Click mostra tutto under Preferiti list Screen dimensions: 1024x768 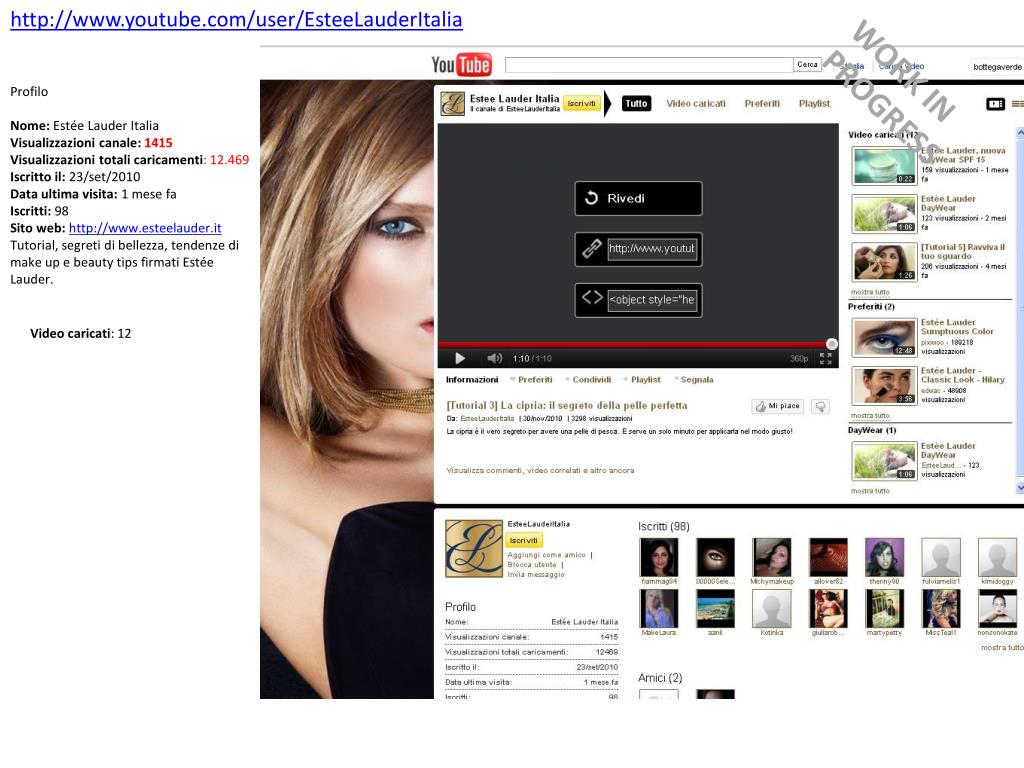click(870, 415)
